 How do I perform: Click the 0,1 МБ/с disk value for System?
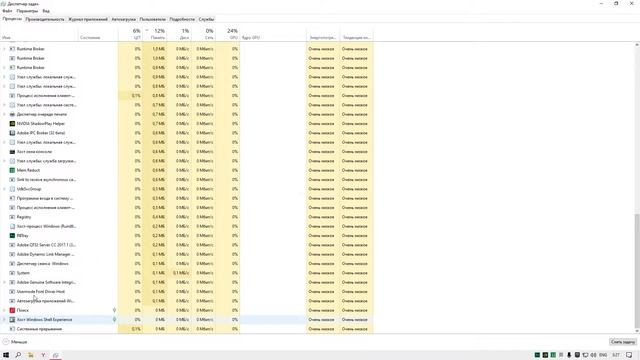coord(181,273)
